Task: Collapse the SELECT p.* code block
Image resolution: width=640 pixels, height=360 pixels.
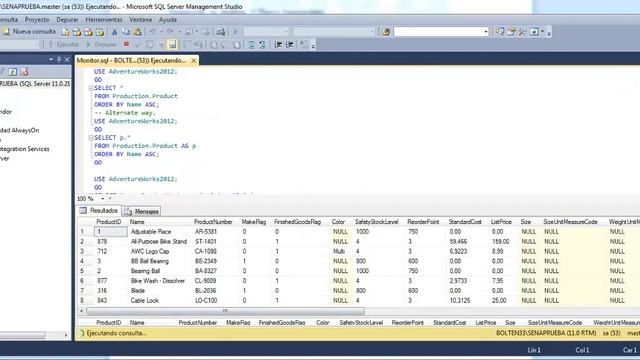Action: click(91, 138)
